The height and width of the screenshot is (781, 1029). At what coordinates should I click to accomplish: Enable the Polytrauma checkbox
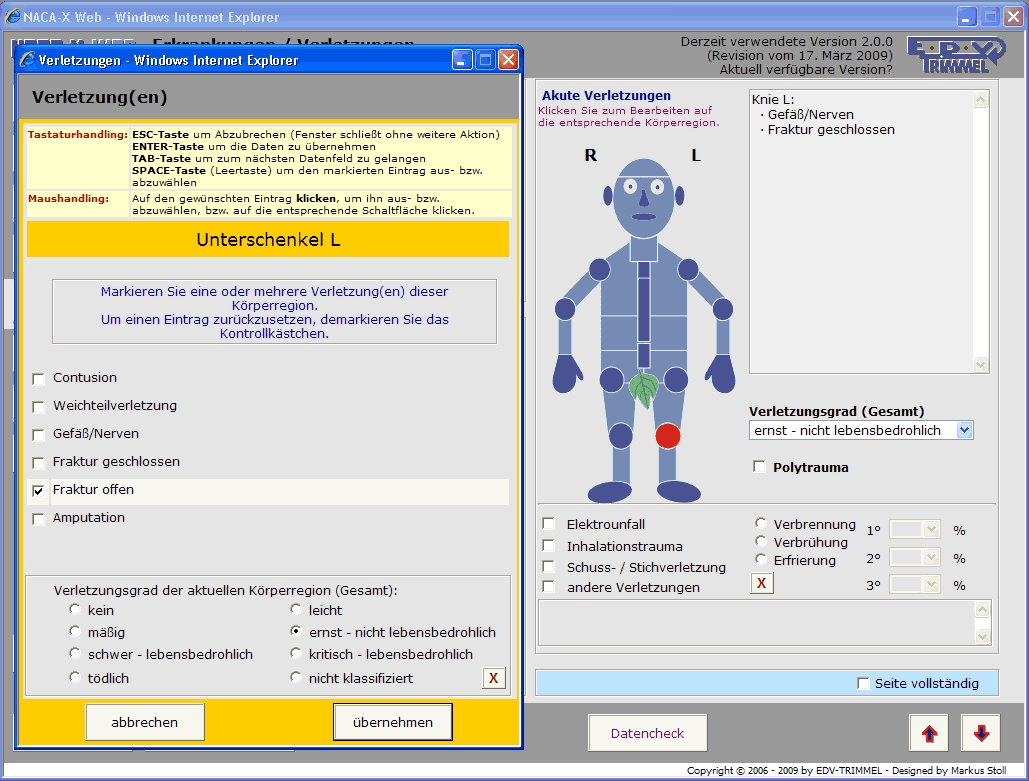(759, 467)
